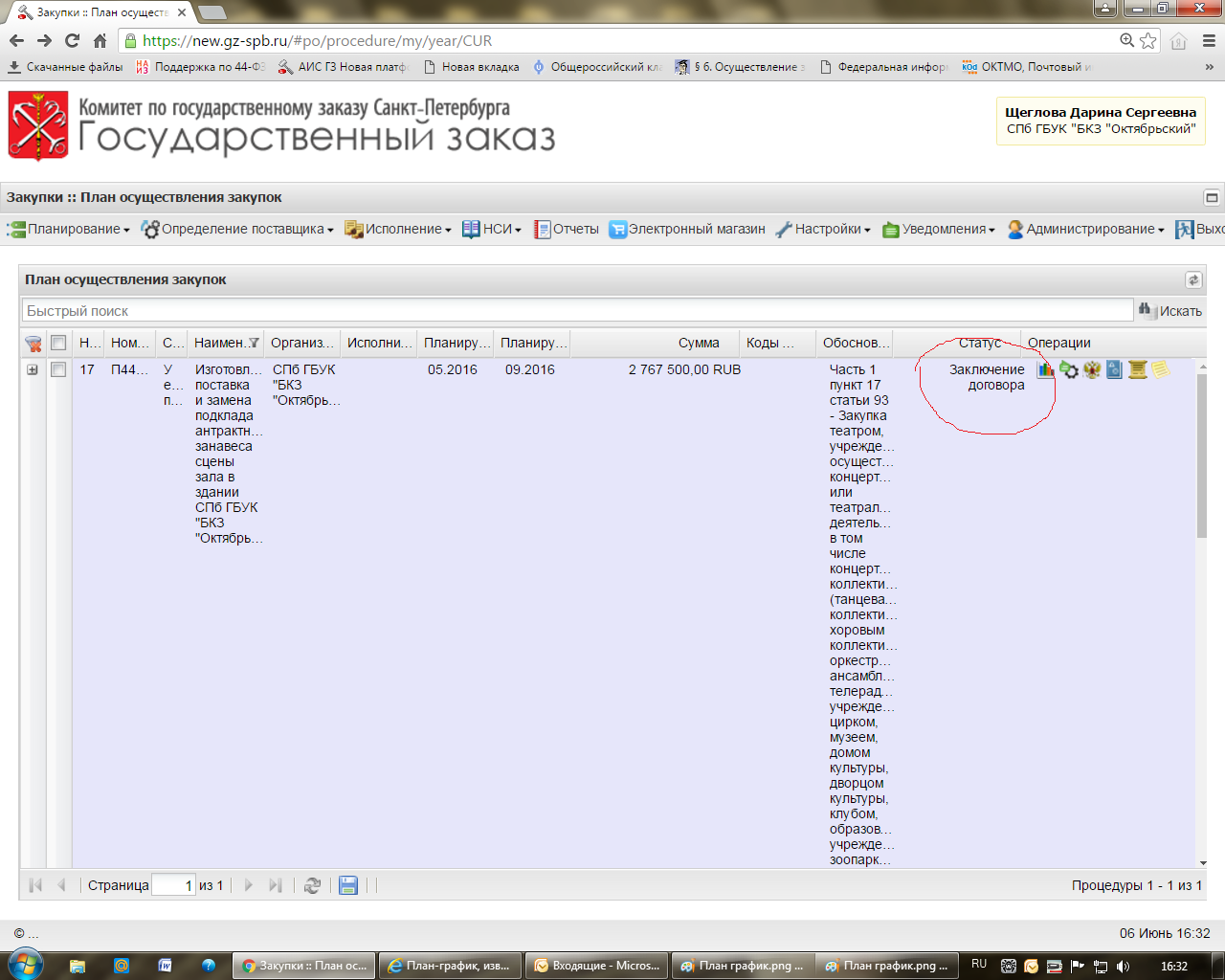Click the RU language indicator in the tray
The width and height of the screenshot is (1225, 980).
(979, 965)
